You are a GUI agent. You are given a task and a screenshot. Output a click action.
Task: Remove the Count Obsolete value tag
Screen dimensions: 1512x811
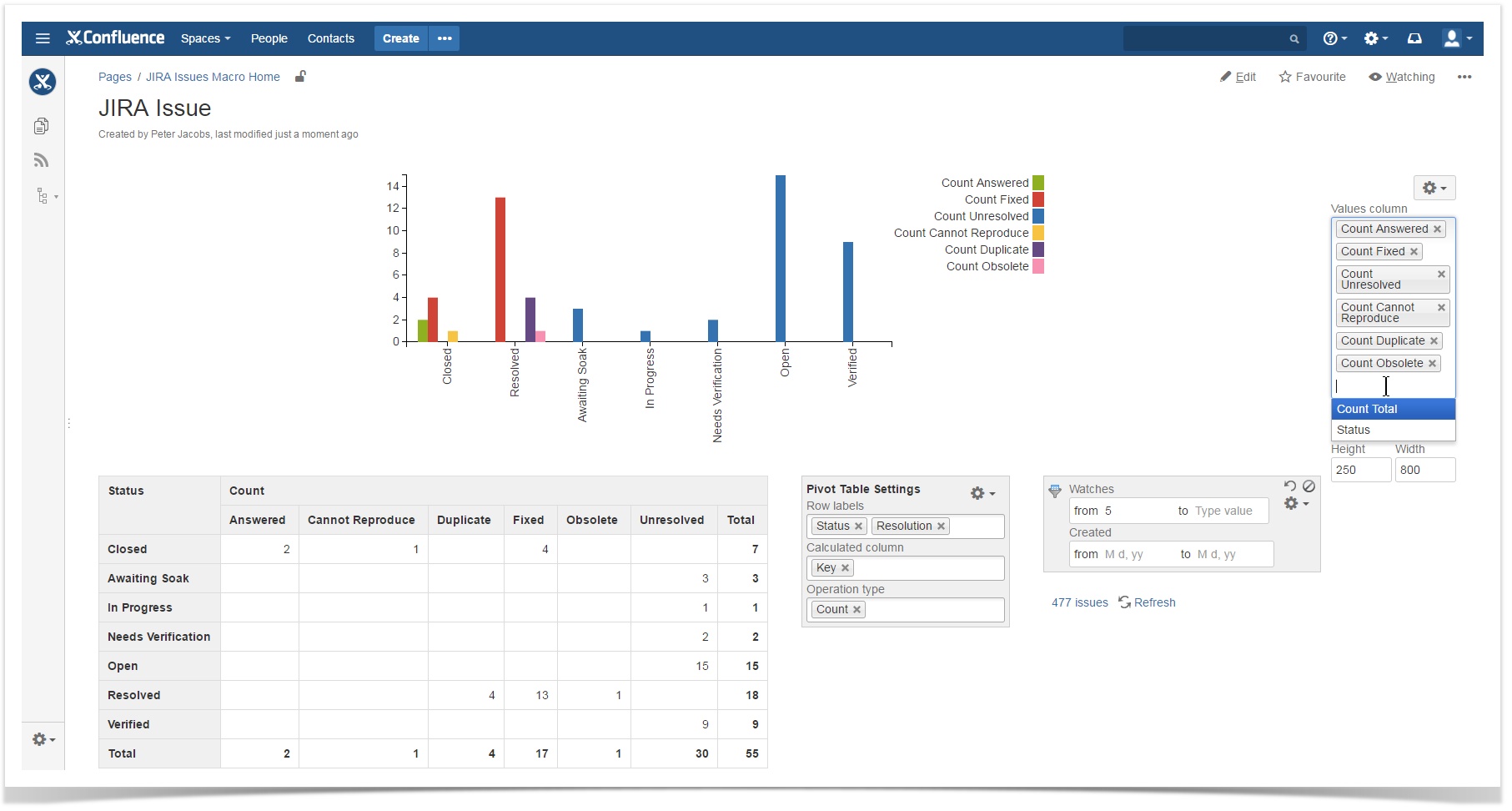pyautogui.click(x=1432, y=363)
